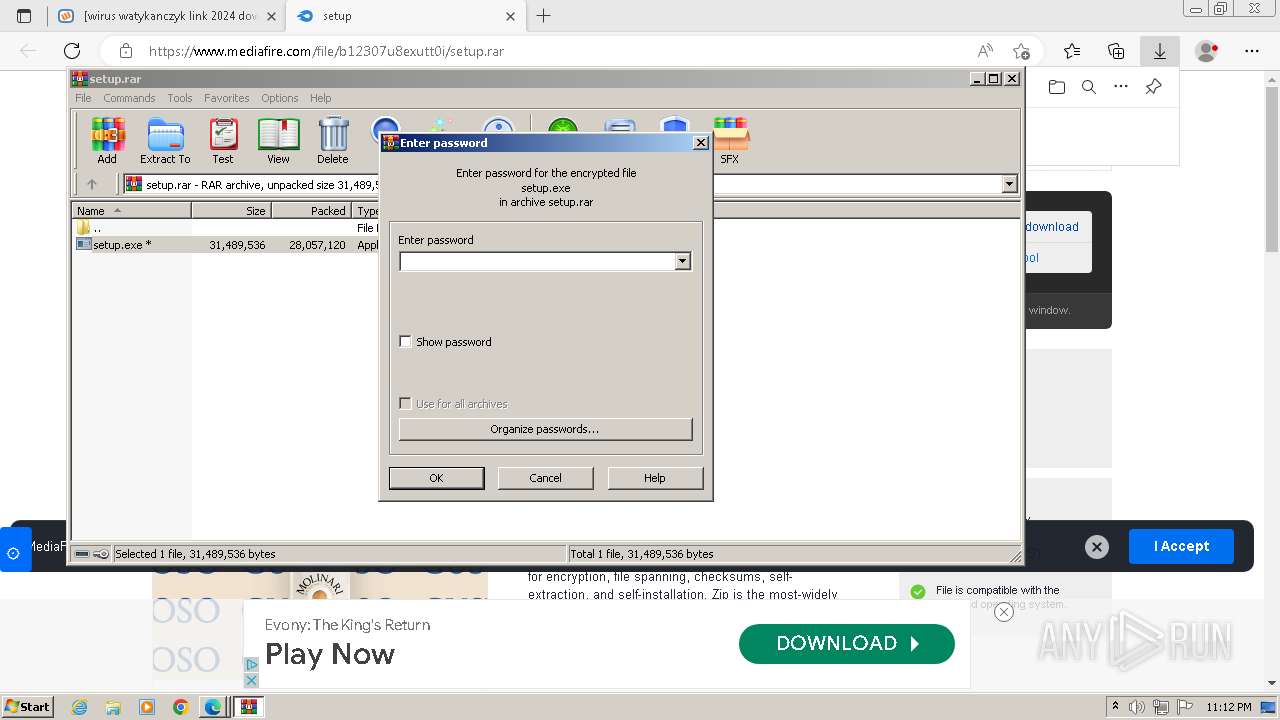The width and height of the screenshot is (1280, 720).
Task: Expand Enter password combo box dropdown
Action: tap(683, 262)
